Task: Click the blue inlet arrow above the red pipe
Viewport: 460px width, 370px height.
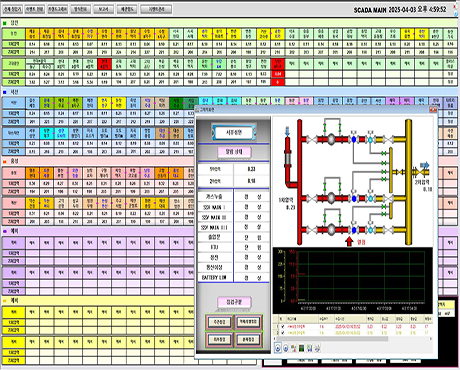Action: click(287, 131)
